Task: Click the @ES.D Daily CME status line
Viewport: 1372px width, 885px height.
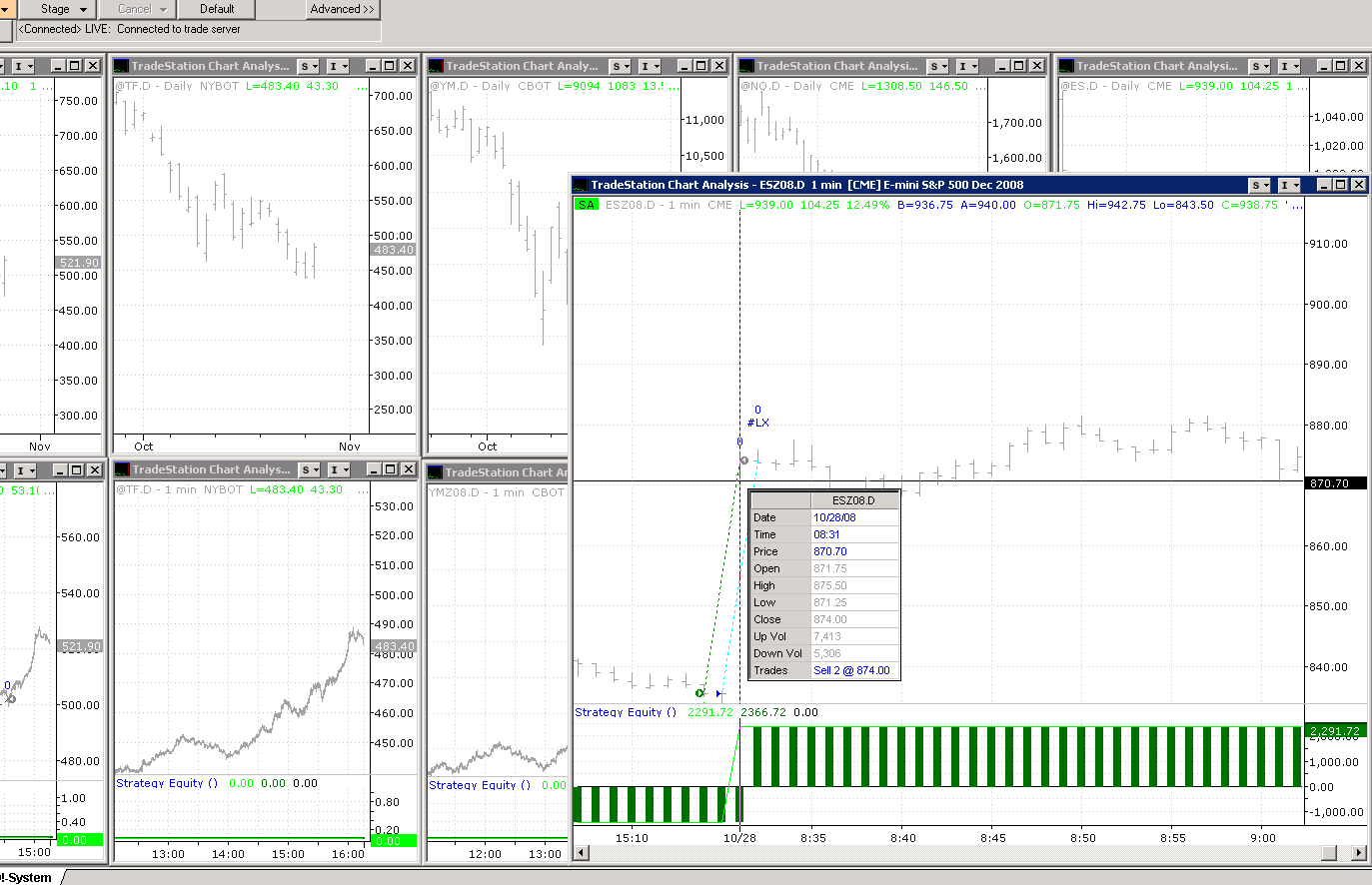Action: click(x=1184, y=86)
